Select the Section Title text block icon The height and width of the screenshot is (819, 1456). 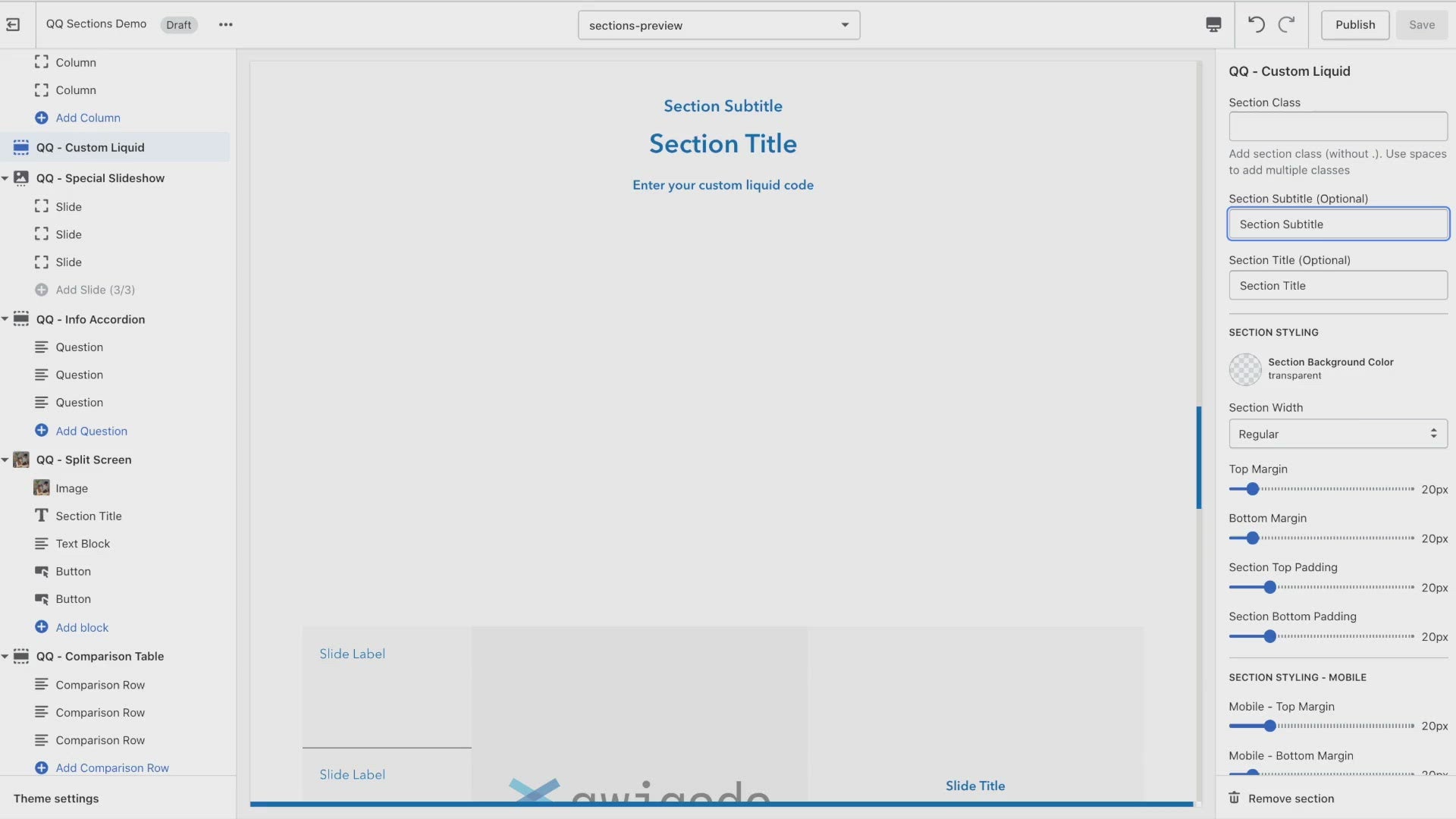42,516
